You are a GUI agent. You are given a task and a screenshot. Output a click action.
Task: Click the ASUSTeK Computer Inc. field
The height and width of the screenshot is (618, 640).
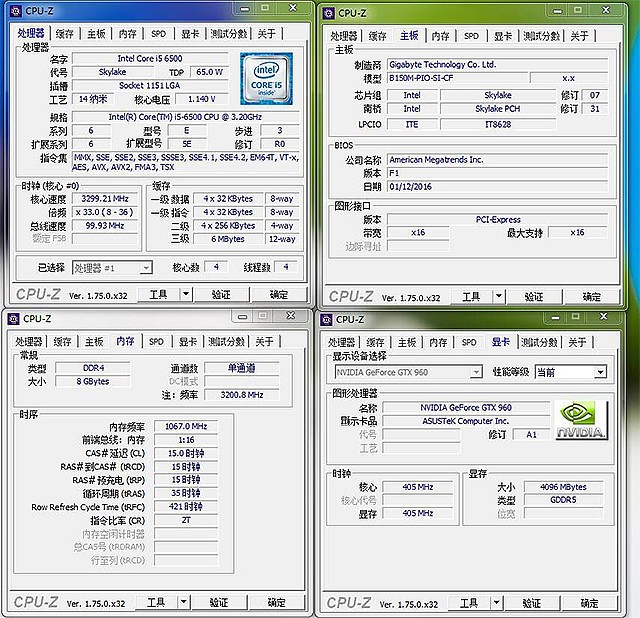[x=466, y=421]
